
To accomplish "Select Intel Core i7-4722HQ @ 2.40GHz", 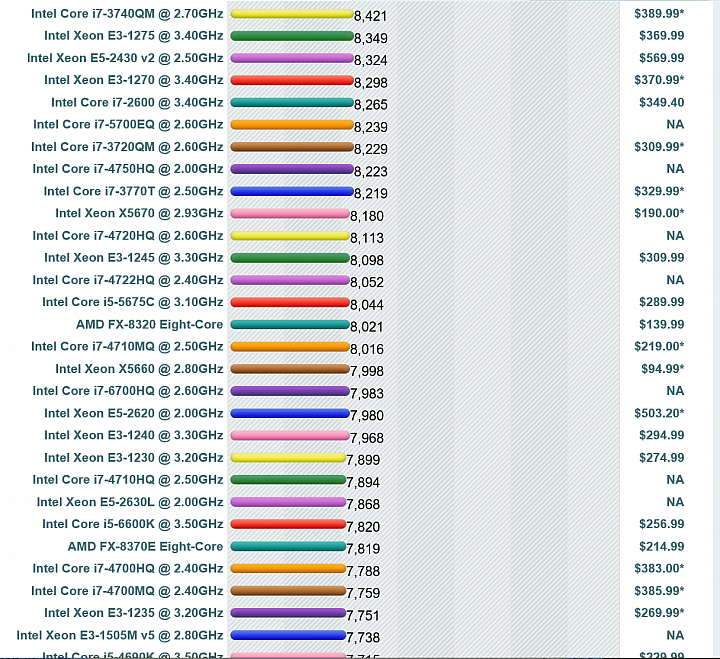I will tap(128, 280).
